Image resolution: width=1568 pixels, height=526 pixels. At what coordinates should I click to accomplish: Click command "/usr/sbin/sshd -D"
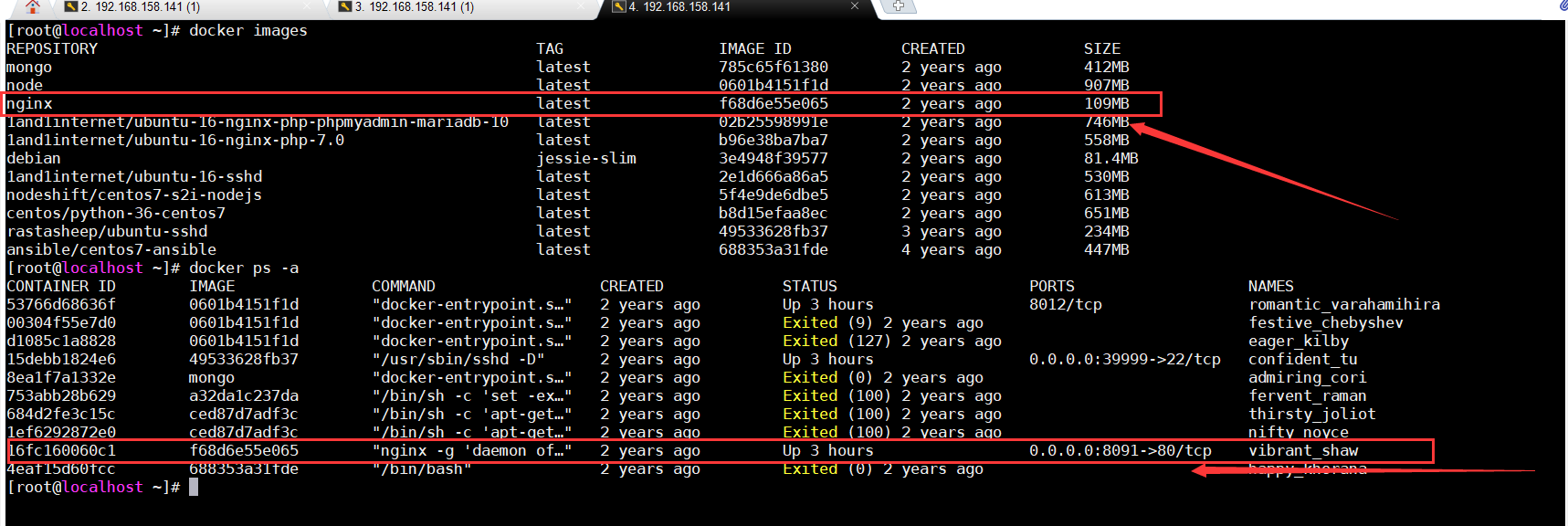(x=458, y=360)
